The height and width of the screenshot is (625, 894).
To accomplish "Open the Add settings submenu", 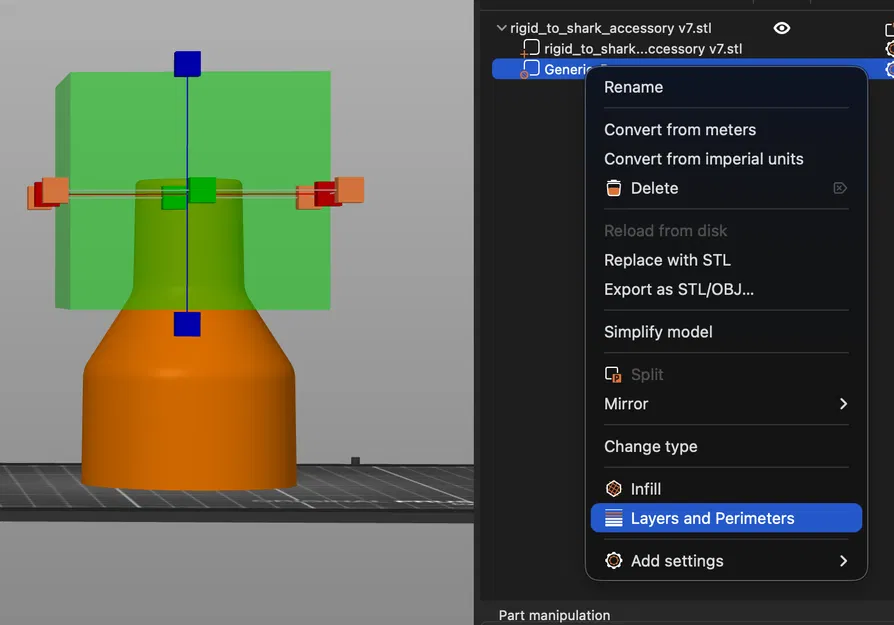I will (x=726, y=561).
